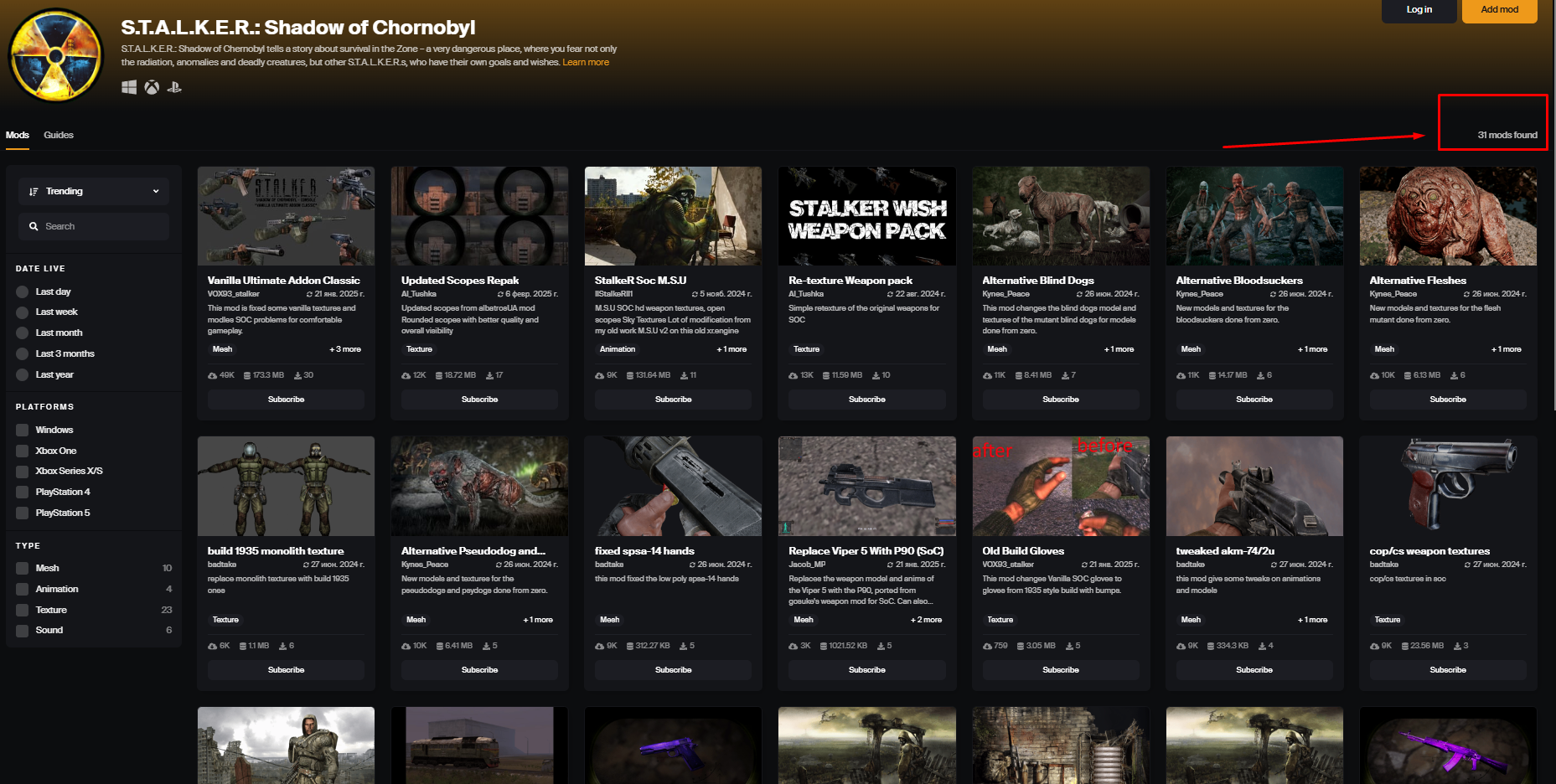Click the PlayStation platform icon under the description
This screenshot has width=1556, height=784.
174,87
